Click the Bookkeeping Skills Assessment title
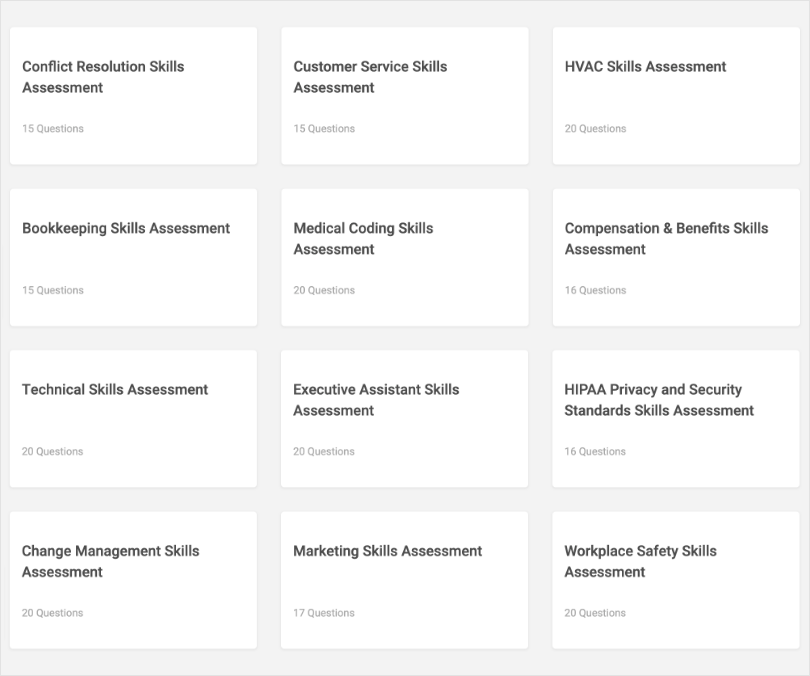This screenshot has height=676, width=810. tap(126, 228)
